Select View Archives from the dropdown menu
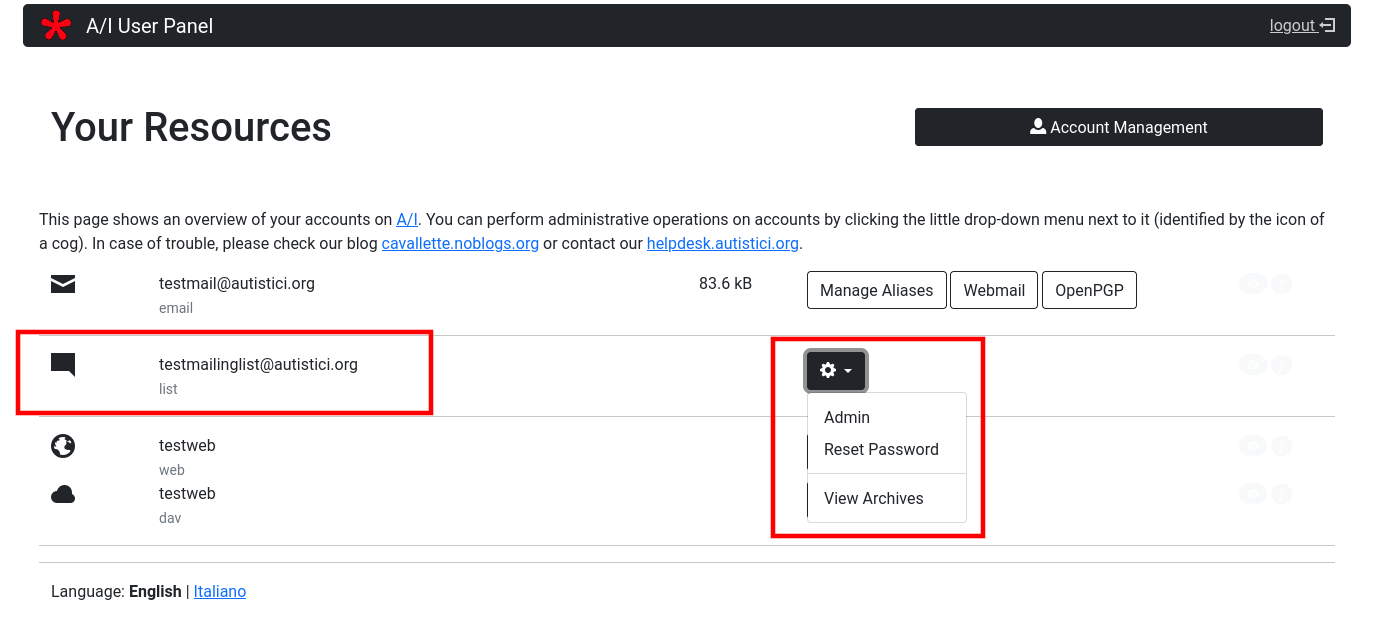 coord(873,499)
